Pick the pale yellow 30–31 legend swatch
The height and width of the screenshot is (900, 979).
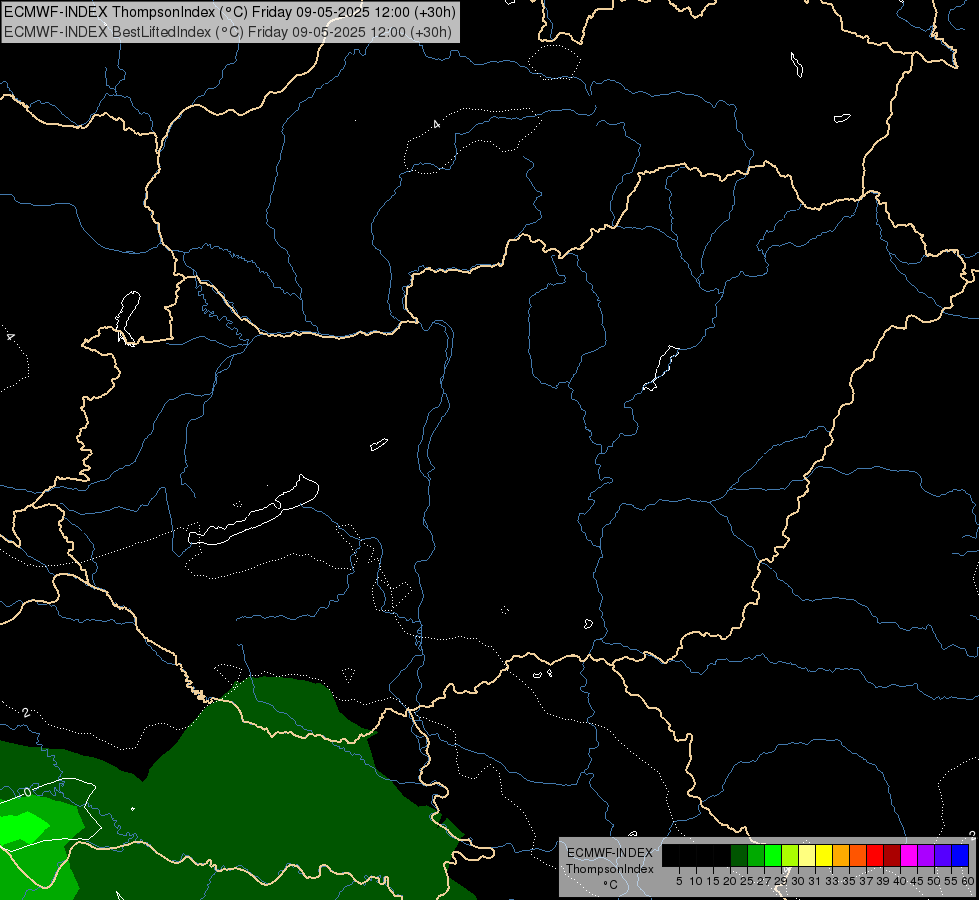pos(807,856)
